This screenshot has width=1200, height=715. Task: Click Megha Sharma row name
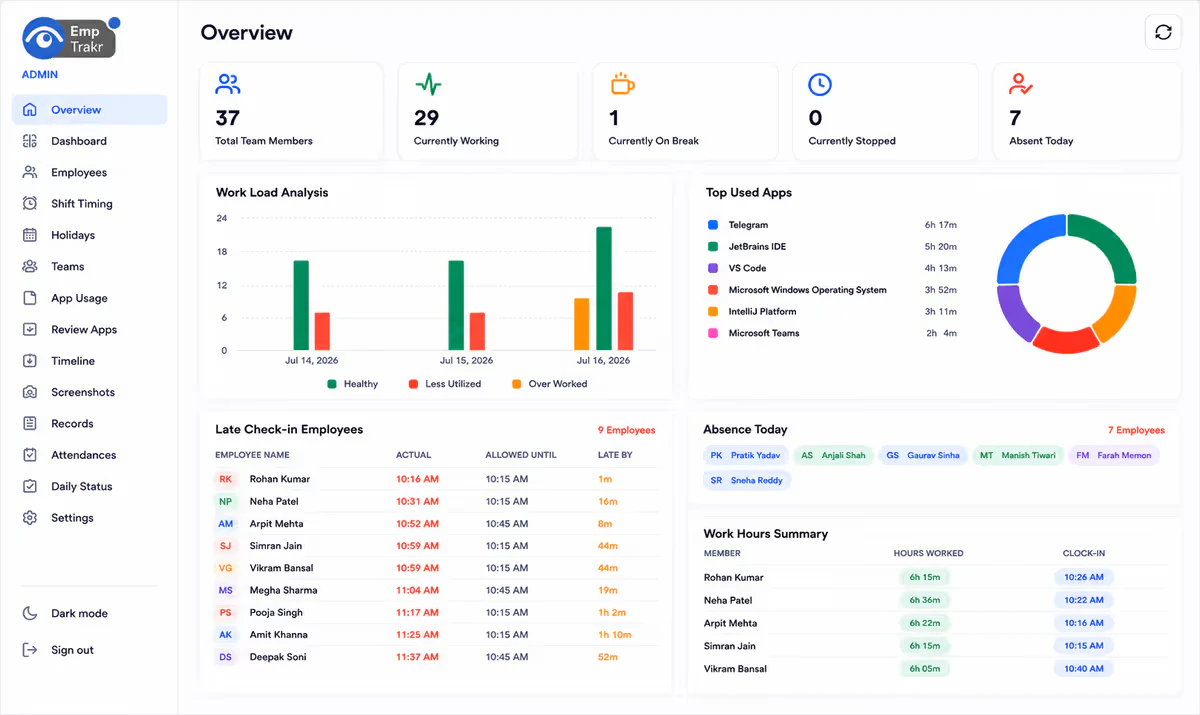[x=283, y=590]
